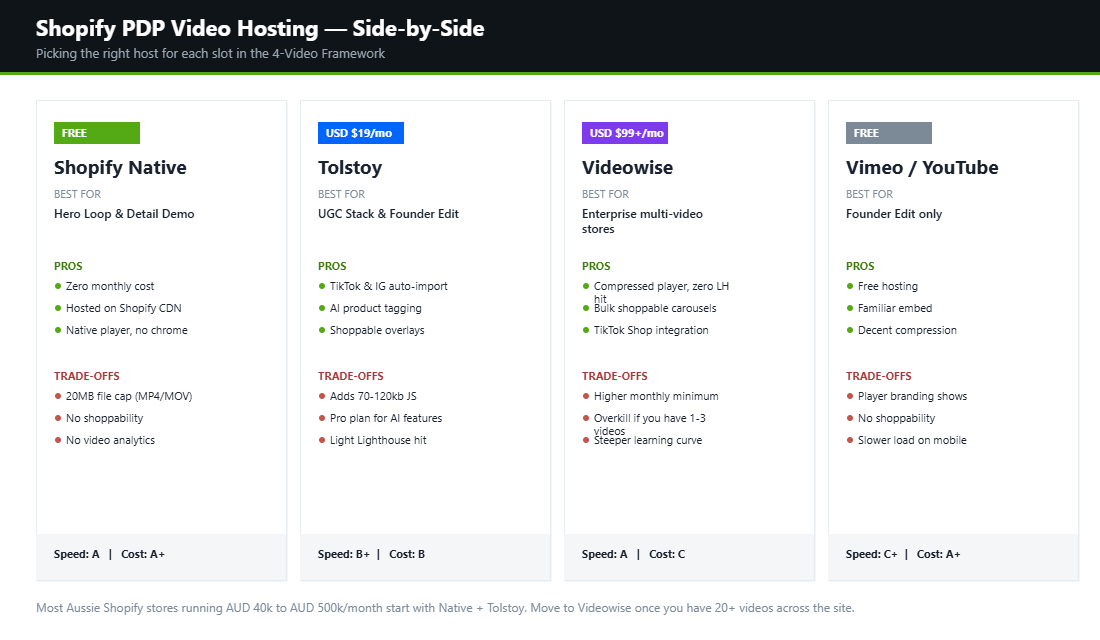1100x640 pixels.
Task: Click 'AI product tagging' item
Action: point(375,308)
